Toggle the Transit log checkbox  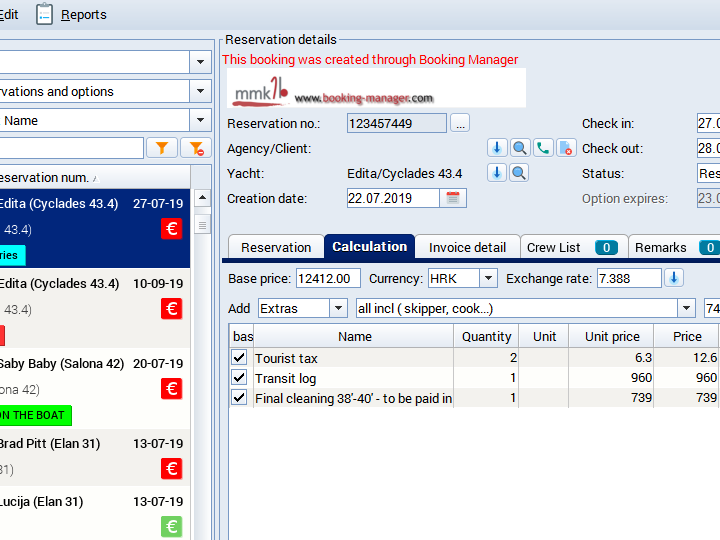tap(239, 378)
